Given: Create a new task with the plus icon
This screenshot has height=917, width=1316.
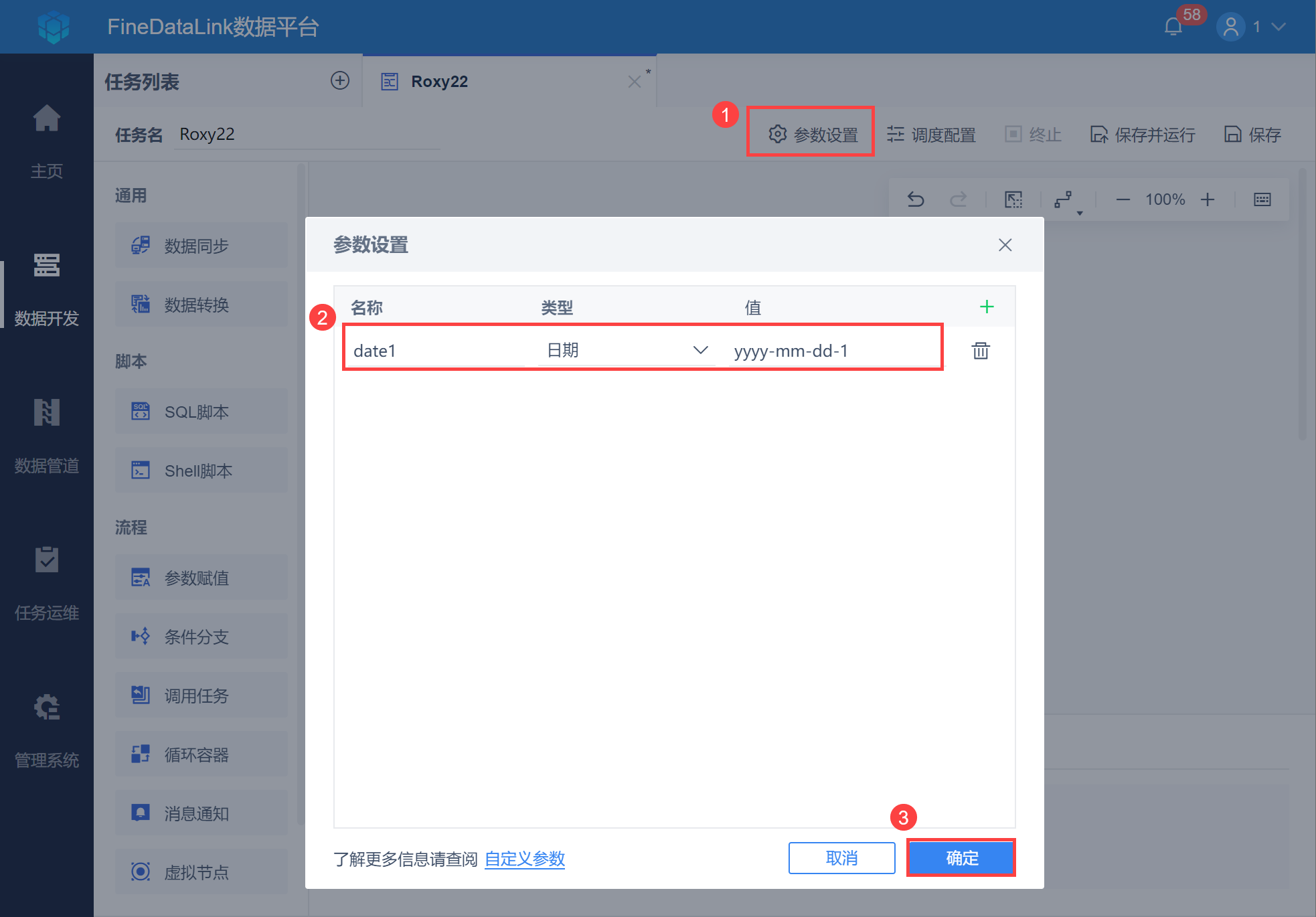Looking at the screenshot, I should [340, 80].
